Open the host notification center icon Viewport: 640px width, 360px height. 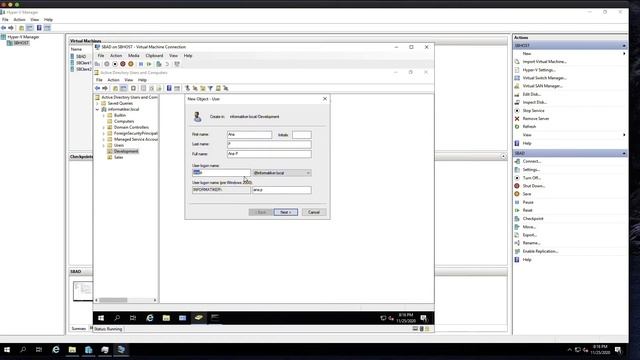point(618,349)
